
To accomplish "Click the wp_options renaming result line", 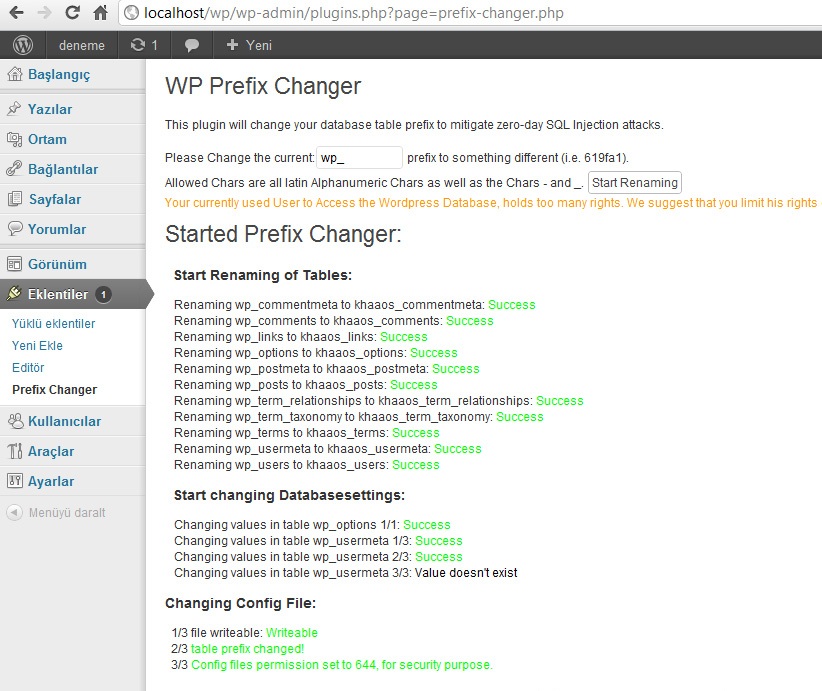I will point(316,352).
